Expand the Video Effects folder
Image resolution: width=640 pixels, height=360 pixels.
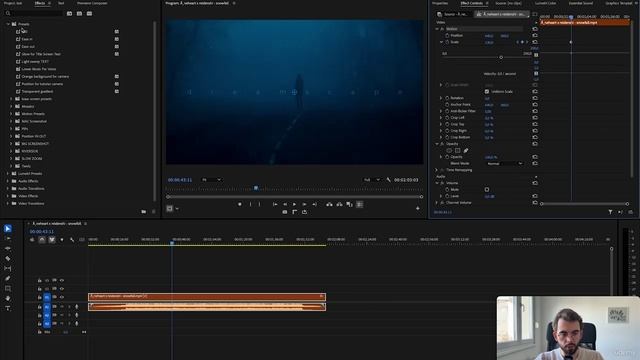(x=8, y=196)
